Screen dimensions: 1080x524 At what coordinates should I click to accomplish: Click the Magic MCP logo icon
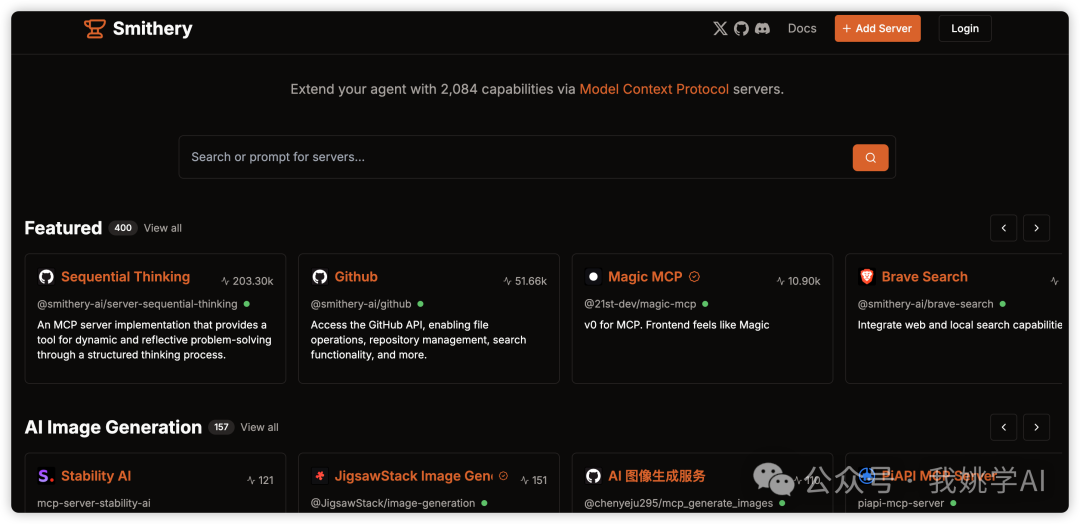point(593,277)
